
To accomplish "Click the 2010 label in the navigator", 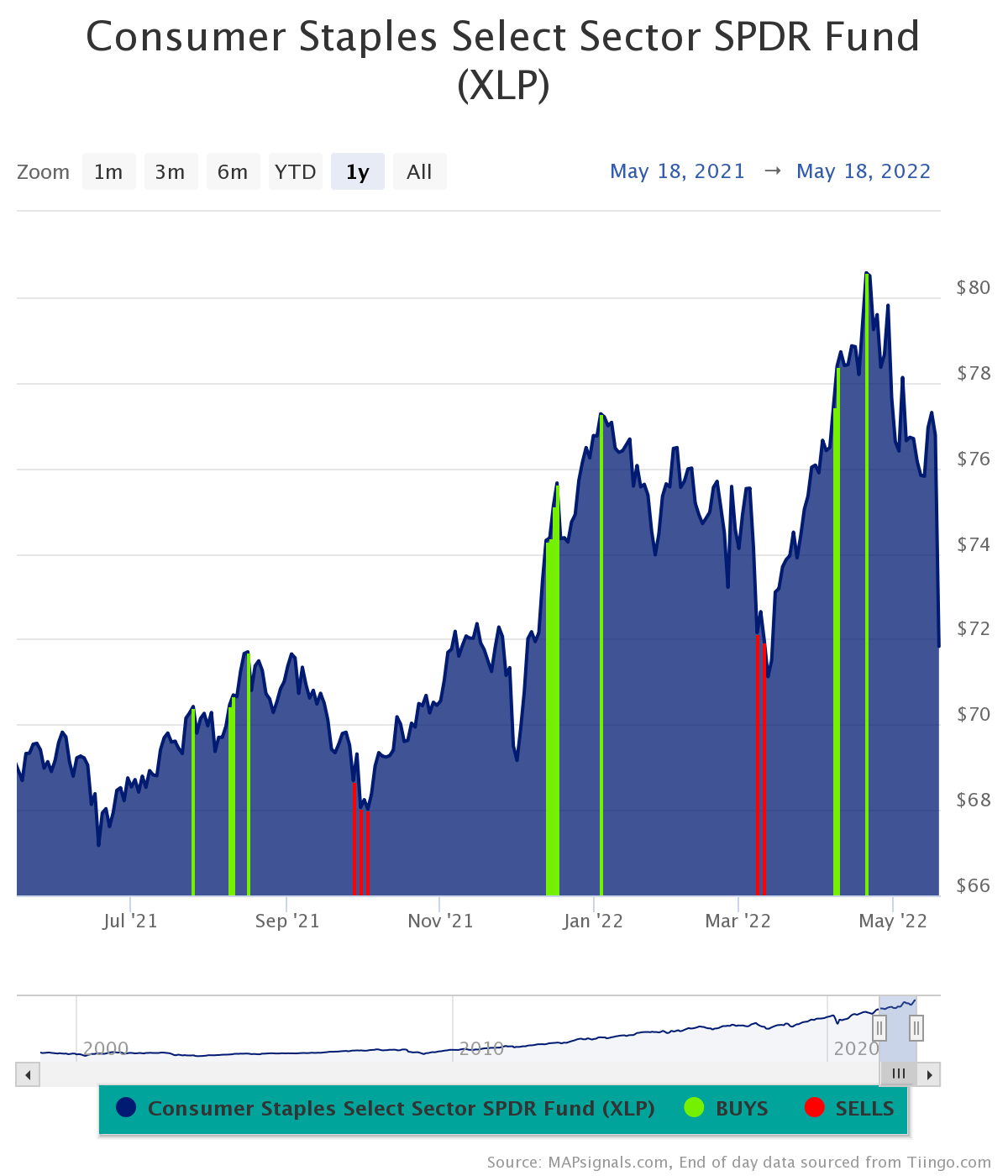I will (481, 1048).
